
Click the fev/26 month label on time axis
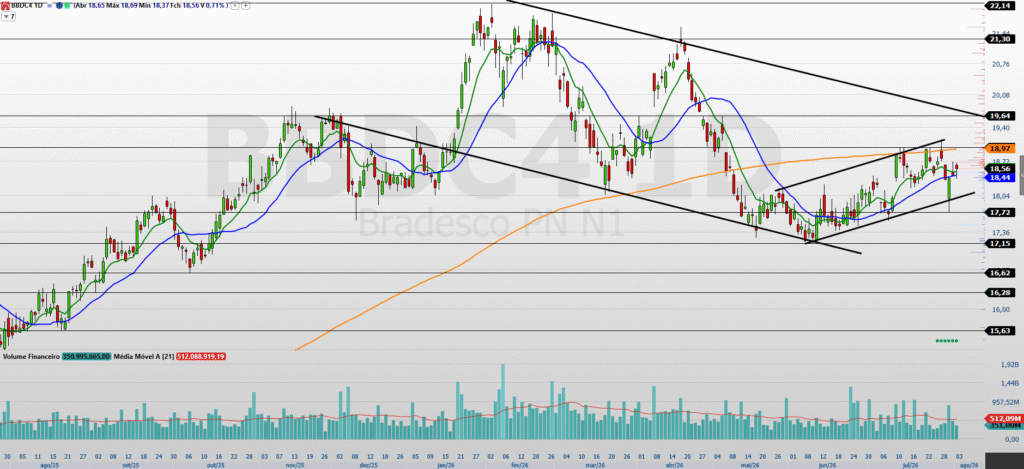click(519, 465)
